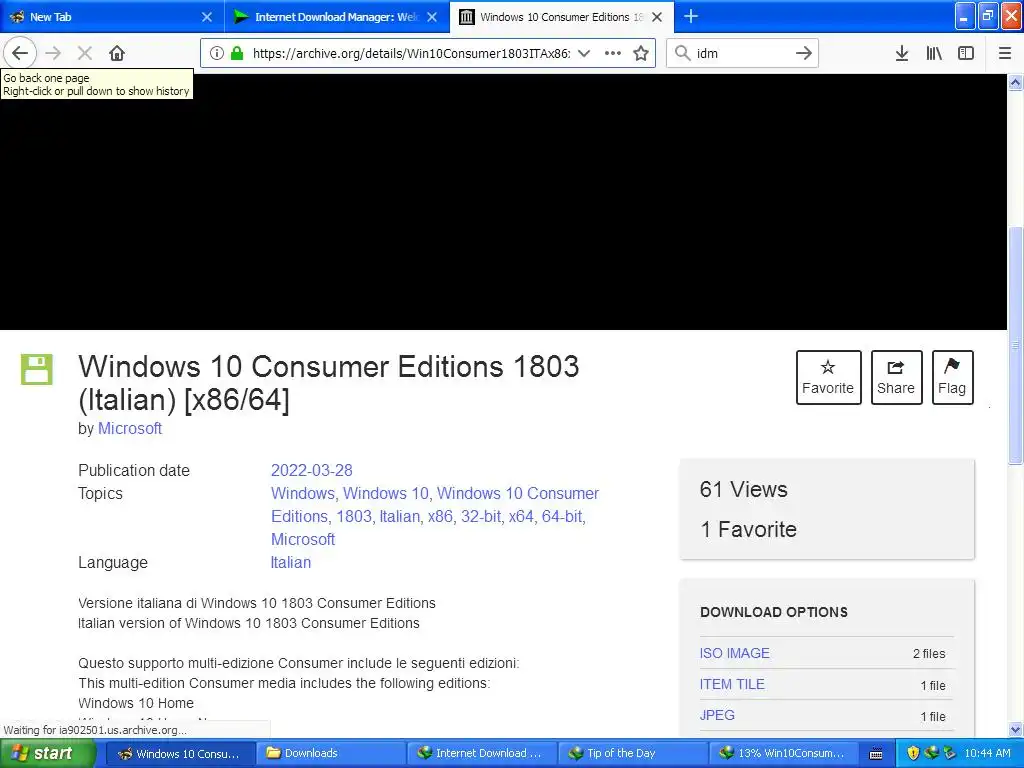Screen dimensions: 1024x768
Task: Click the page scrollbar down arrow
Action: (1015, 729)
